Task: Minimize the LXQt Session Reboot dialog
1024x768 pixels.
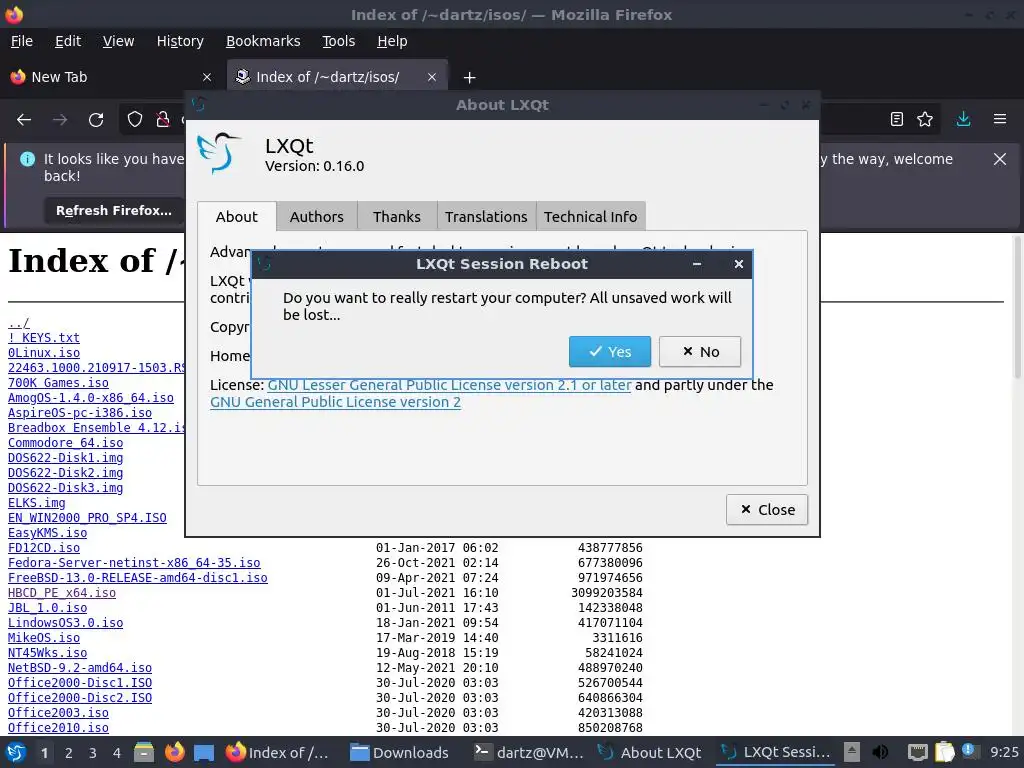Action: [x=697, y=264]
